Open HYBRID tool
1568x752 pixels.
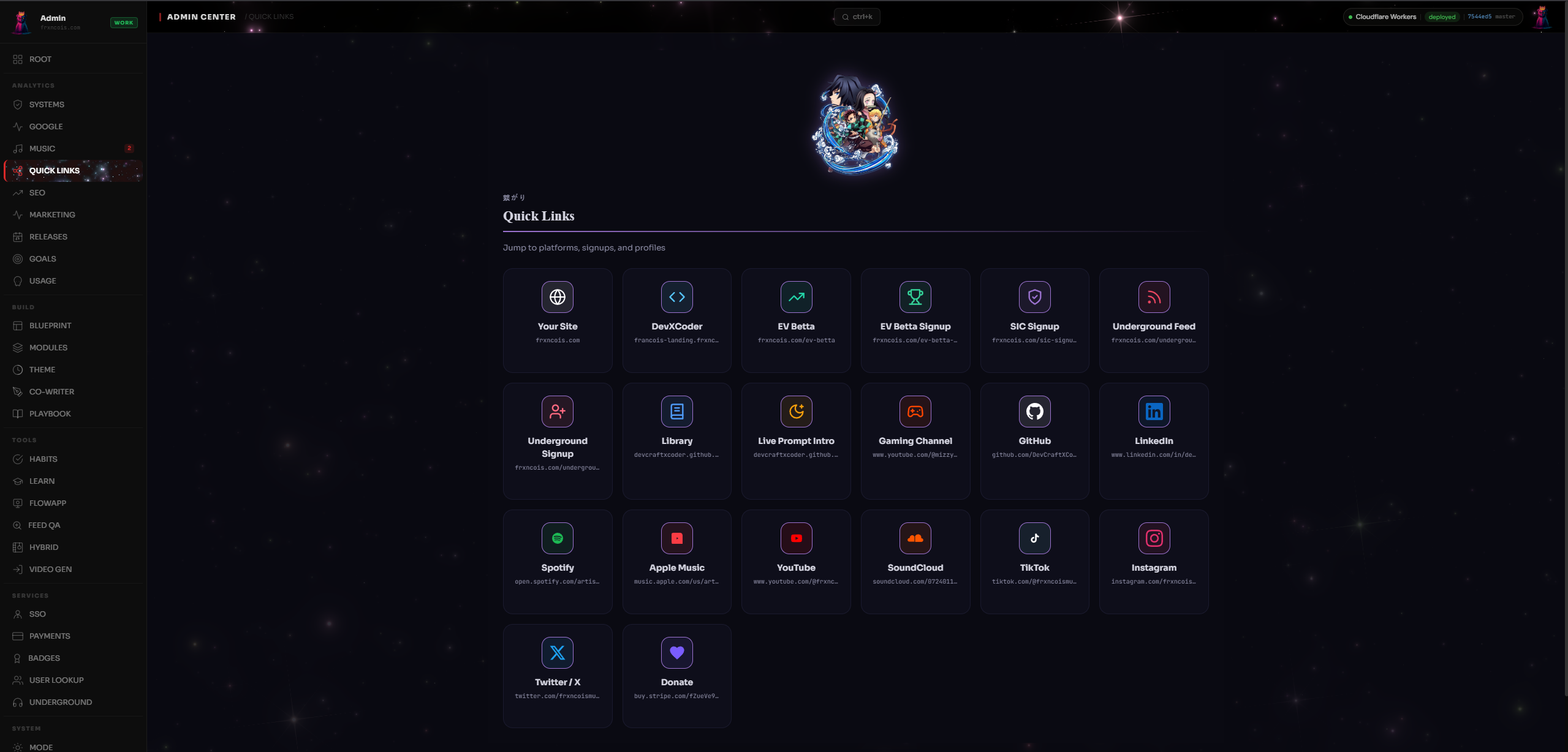tap(74, 547)
